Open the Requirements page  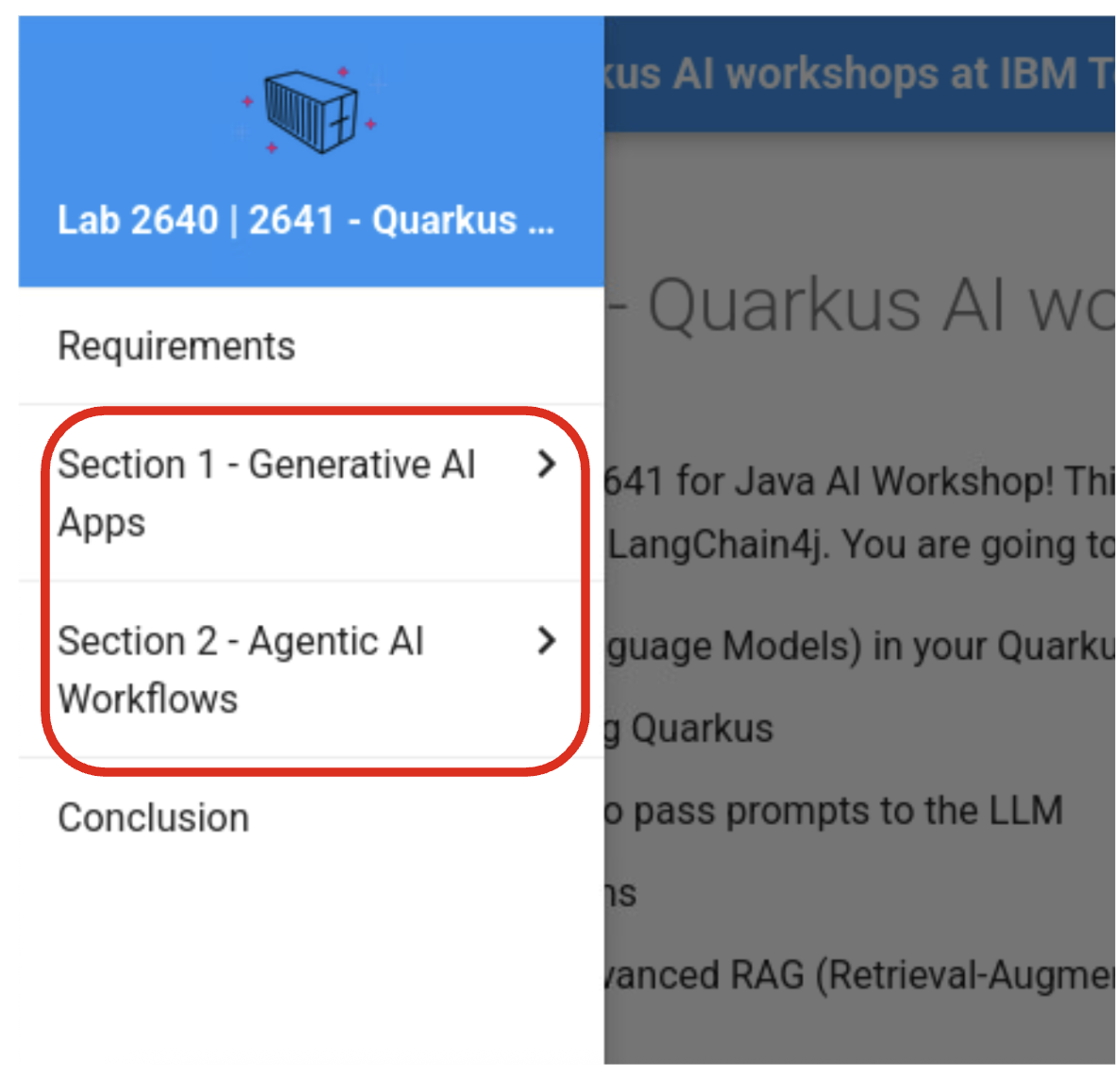[x=177, y=346]
